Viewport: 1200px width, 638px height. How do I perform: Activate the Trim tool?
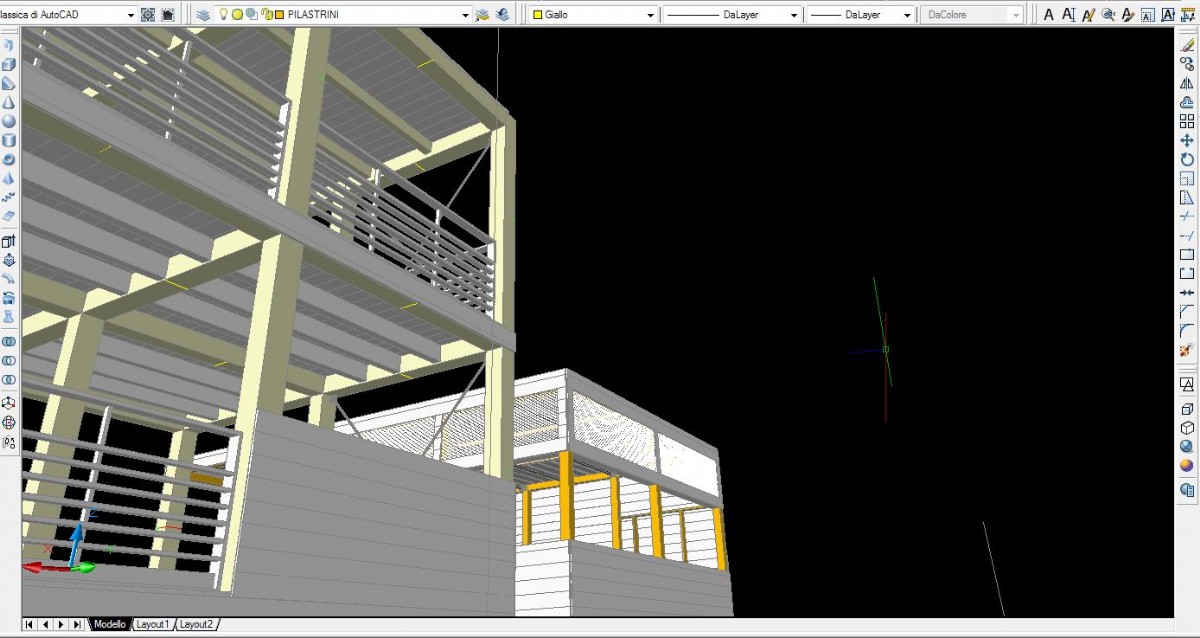[1187, 216]
